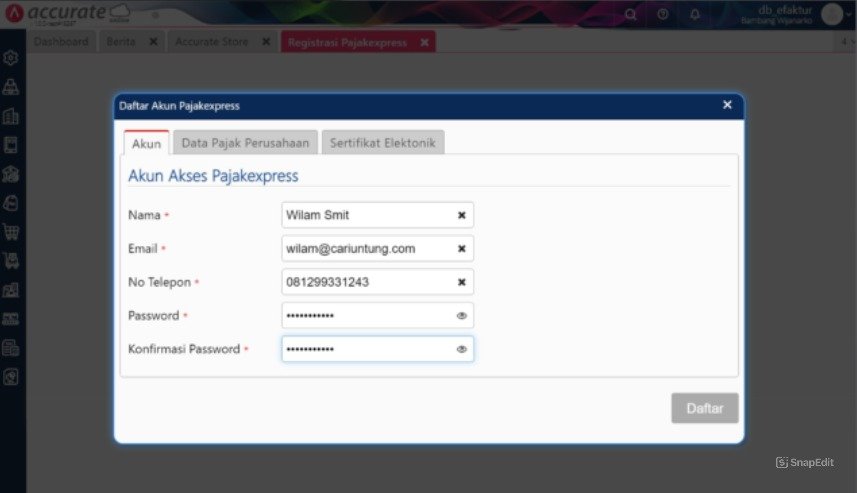857x493 pixels.
Task: Open the last sidebar icon
Action: pos(11,377)
